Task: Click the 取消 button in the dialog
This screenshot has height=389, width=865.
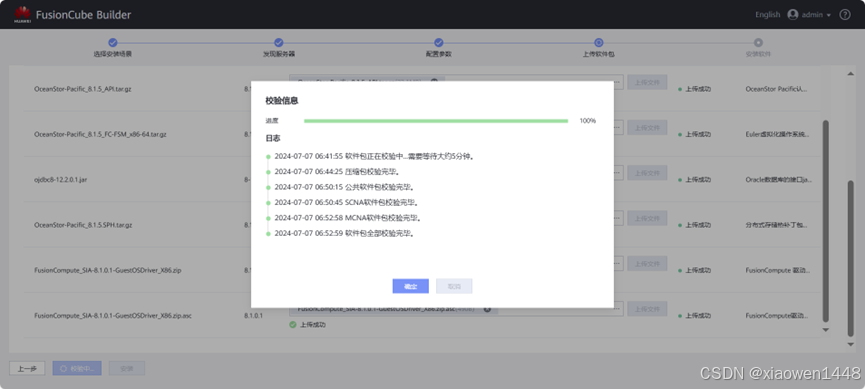Action: tap(454, 286)
